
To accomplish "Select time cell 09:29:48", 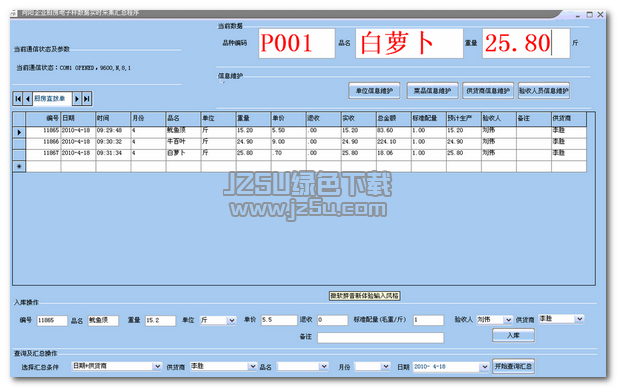I will click(x=113, y=132).
